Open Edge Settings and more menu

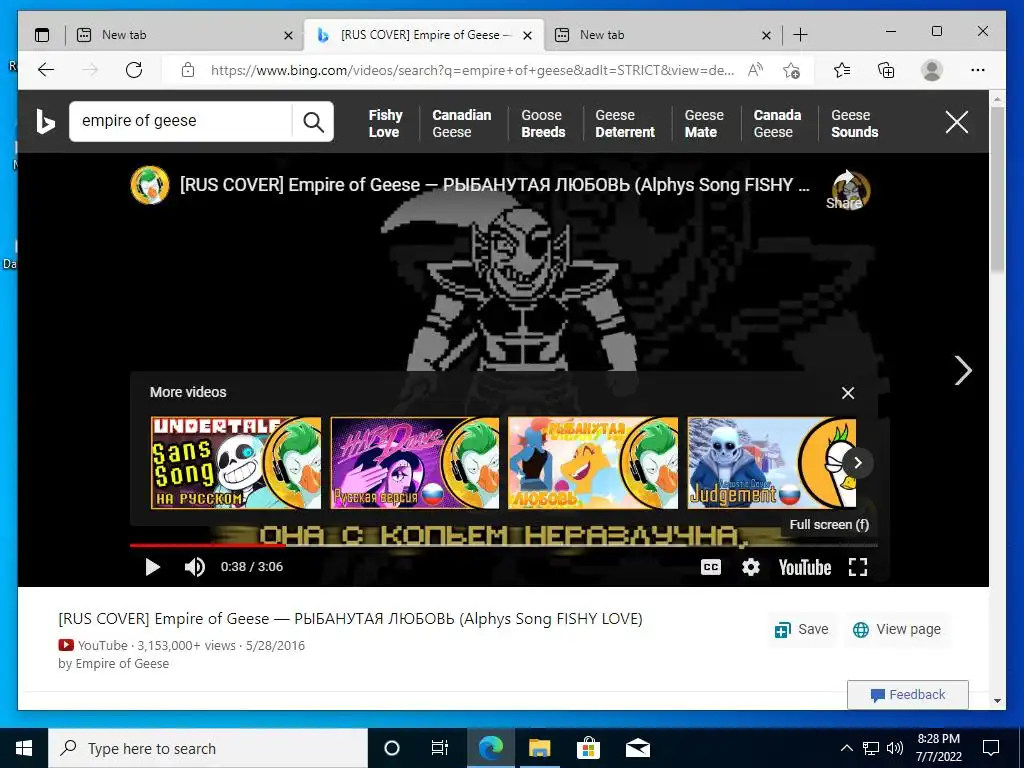978,70
